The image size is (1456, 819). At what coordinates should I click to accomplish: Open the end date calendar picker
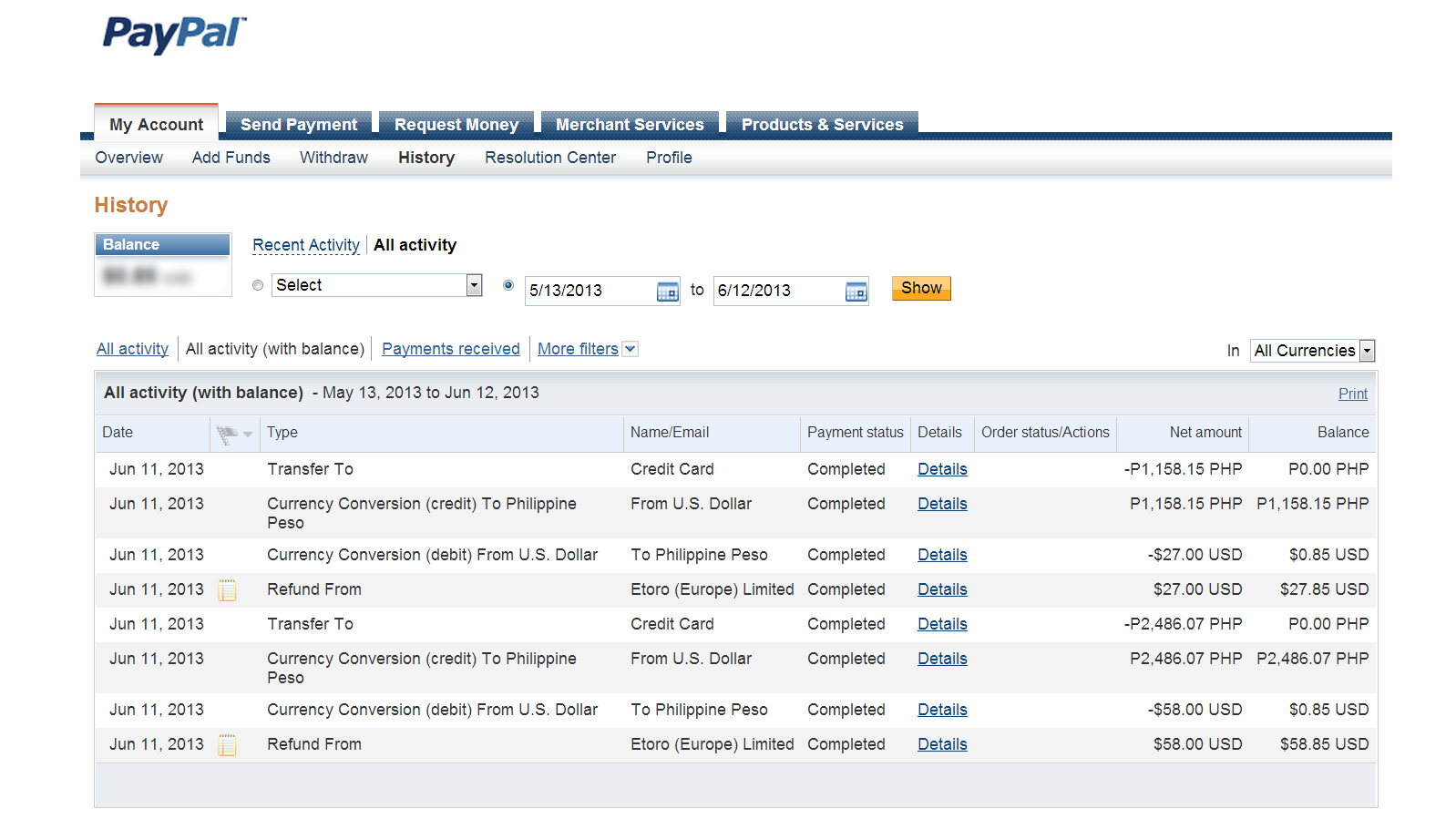[x=856, y=292]
